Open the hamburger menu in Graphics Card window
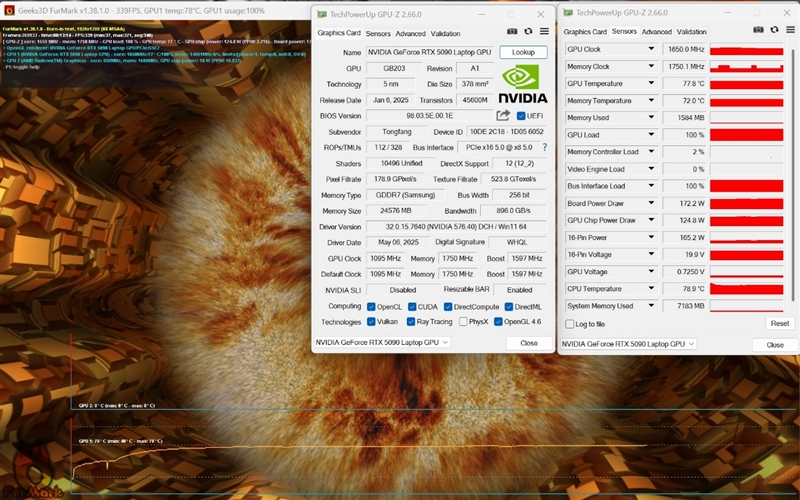The width and height of the screenshot is (800, 500). coord(544,33)
